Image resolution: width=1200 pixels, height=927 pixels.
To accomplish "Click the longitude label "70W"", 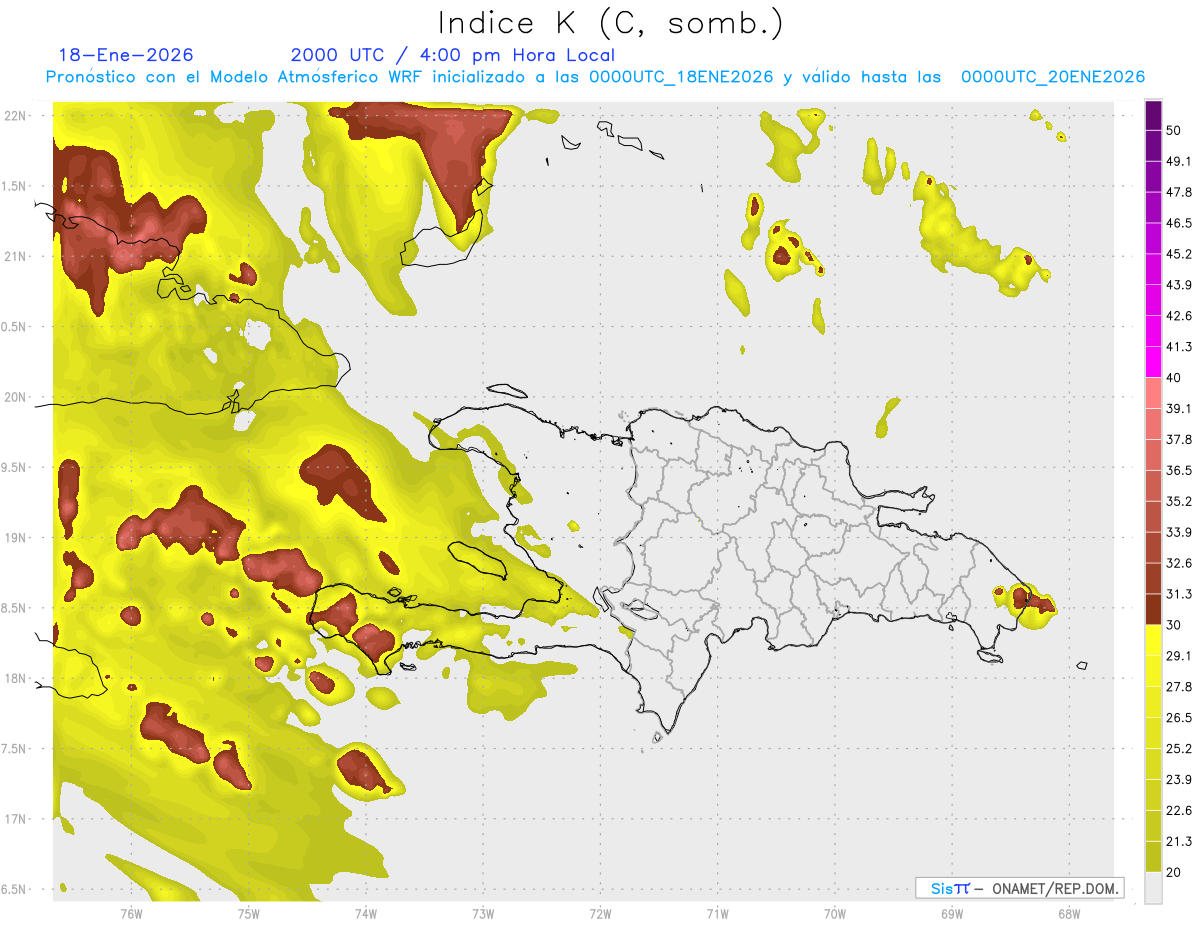I will tap(834, 913).
